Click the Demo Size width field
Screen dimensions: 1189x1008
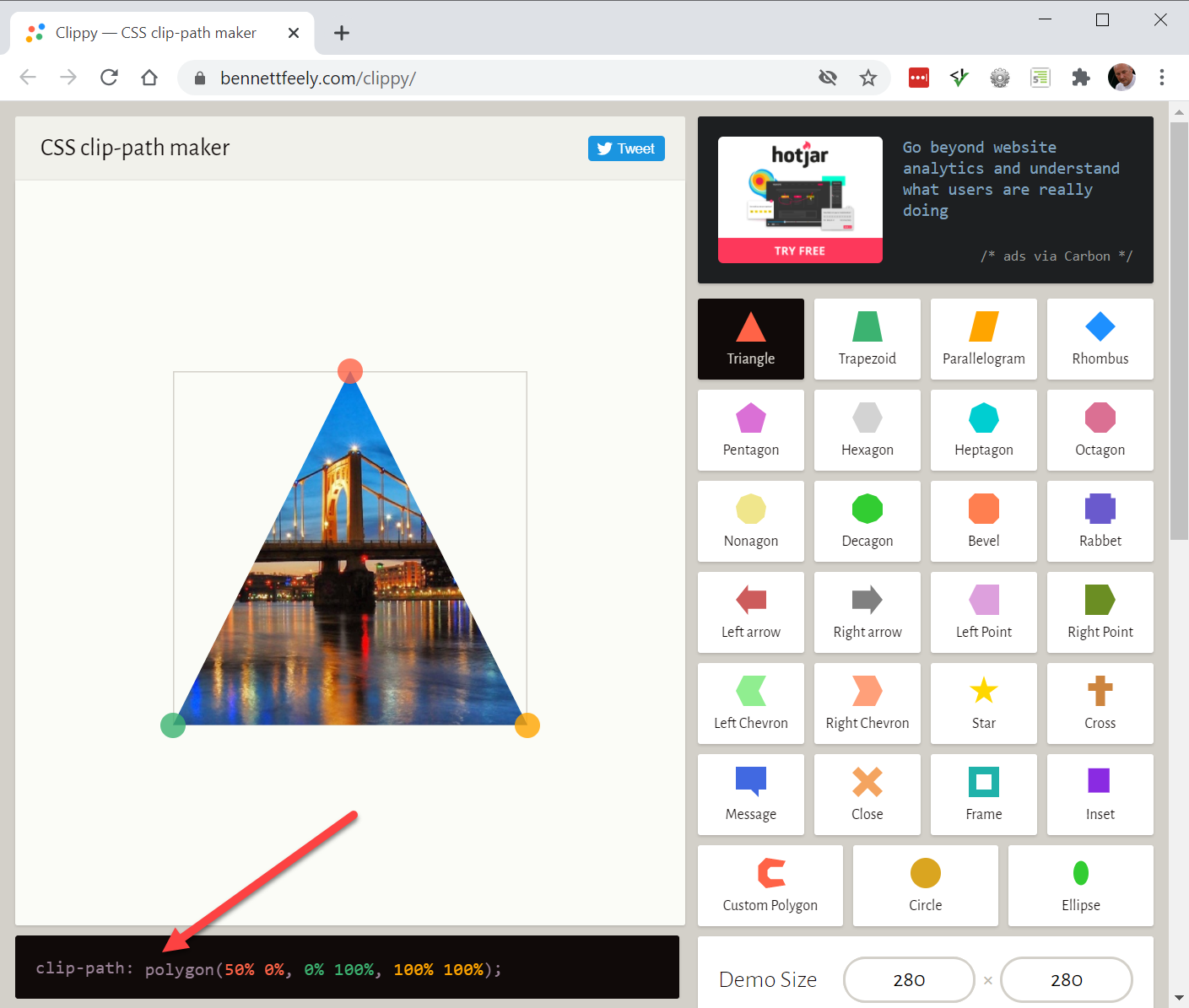coord(909,979)
